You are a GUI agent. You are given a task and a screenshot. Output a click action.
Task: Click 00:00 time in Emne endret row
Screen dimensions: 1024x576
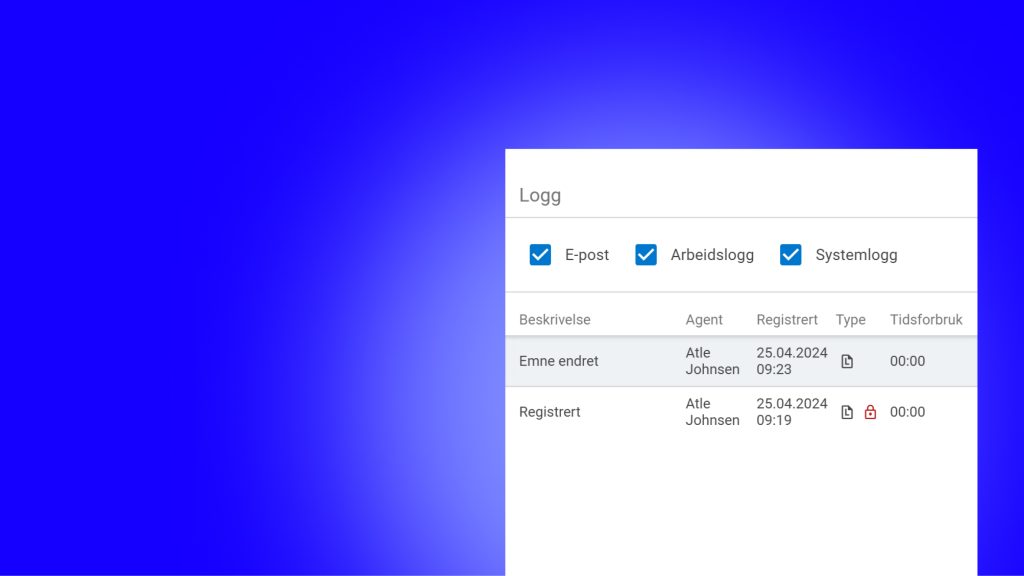point(907,361)
